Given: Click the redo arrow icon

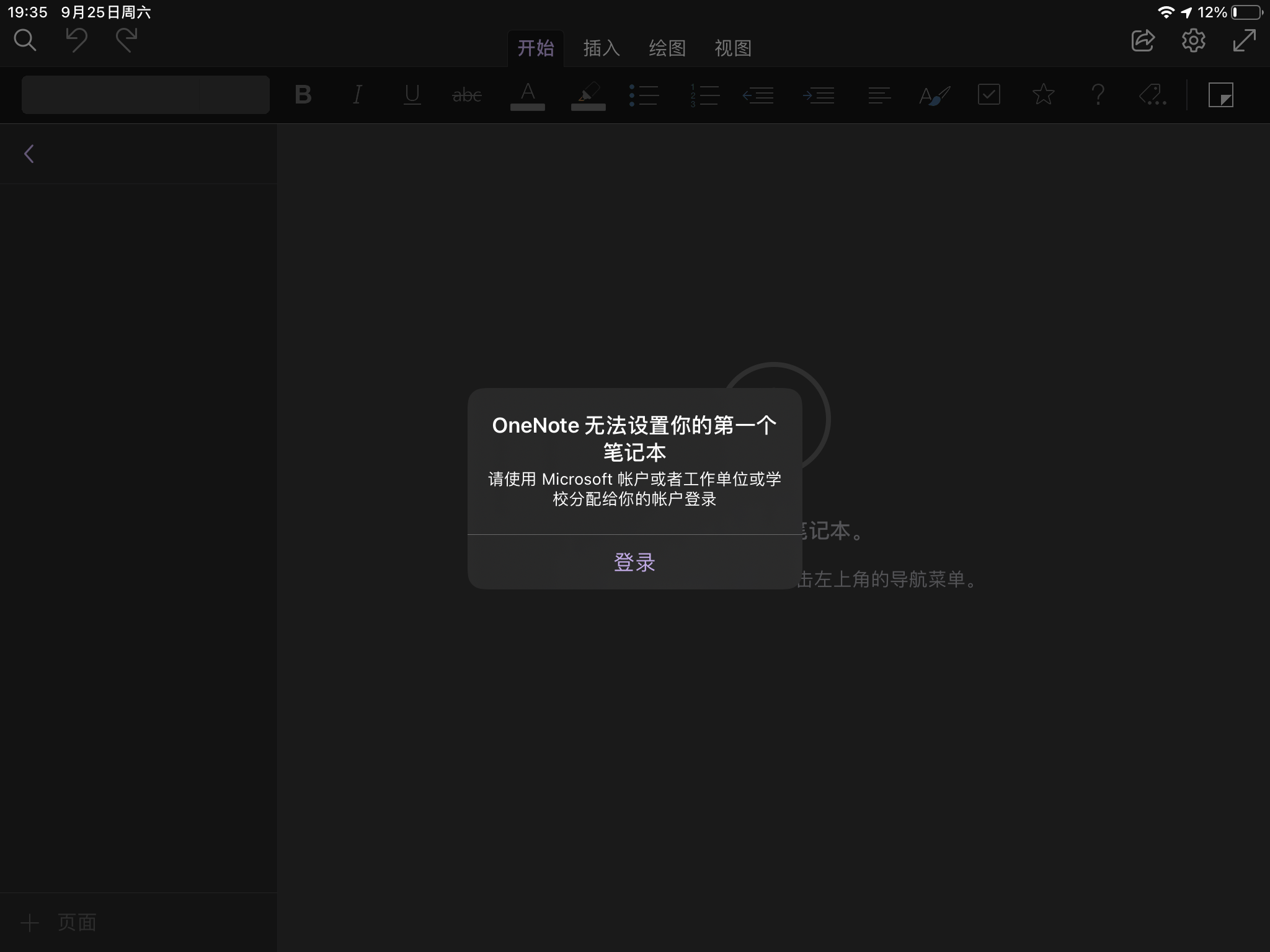Looking at the screenshot, I should click(127, 41).
